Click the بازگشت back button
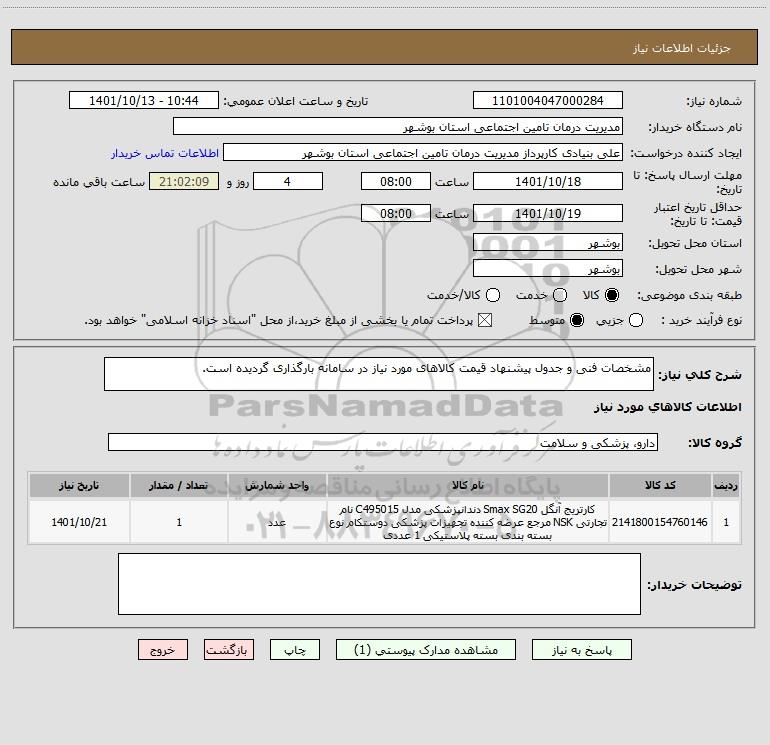The image size is (770, 745). point(229,650)
